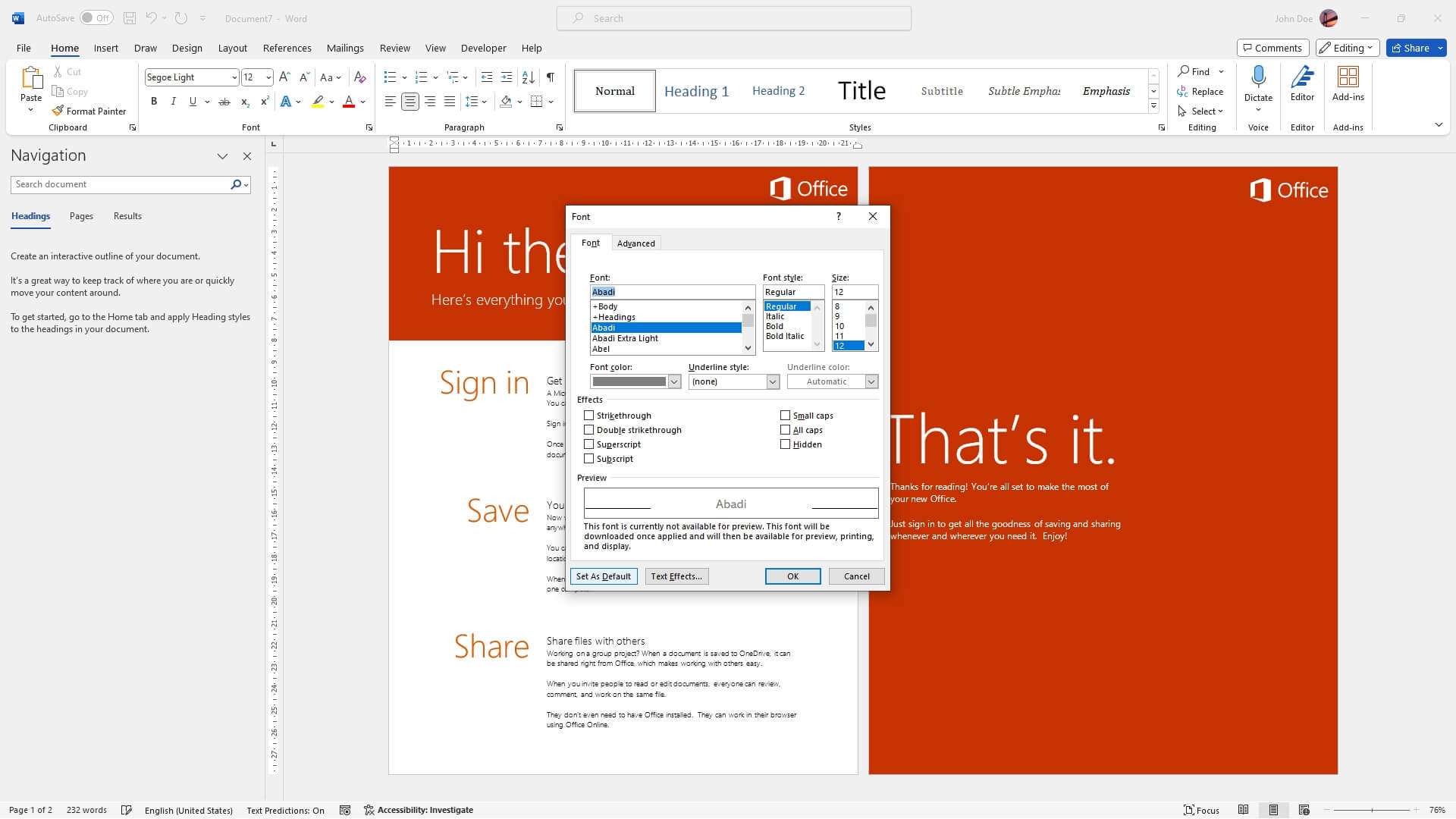Open Underline style dropdown
Image resolution: width=1456 pixels, height=819 pixels.
tap(772, 381)
